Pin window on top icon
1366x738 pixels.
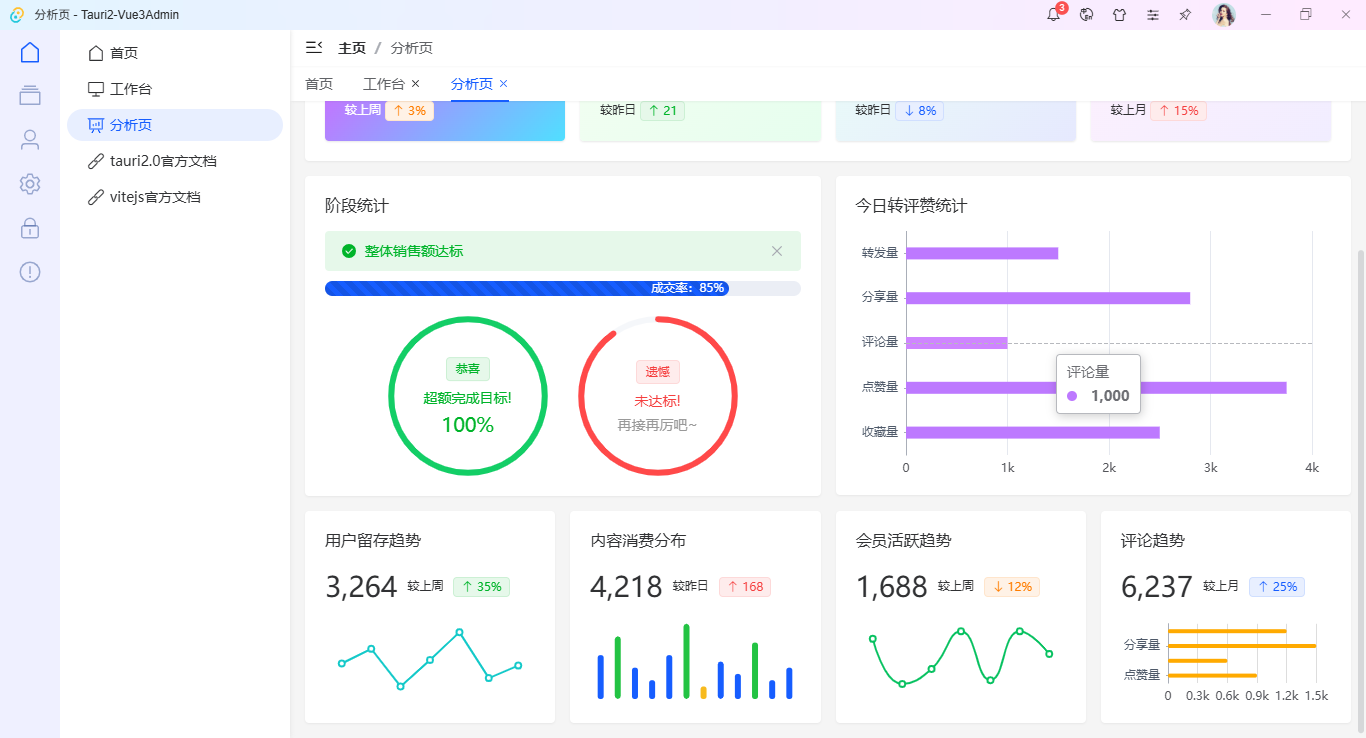point(1186,15)
